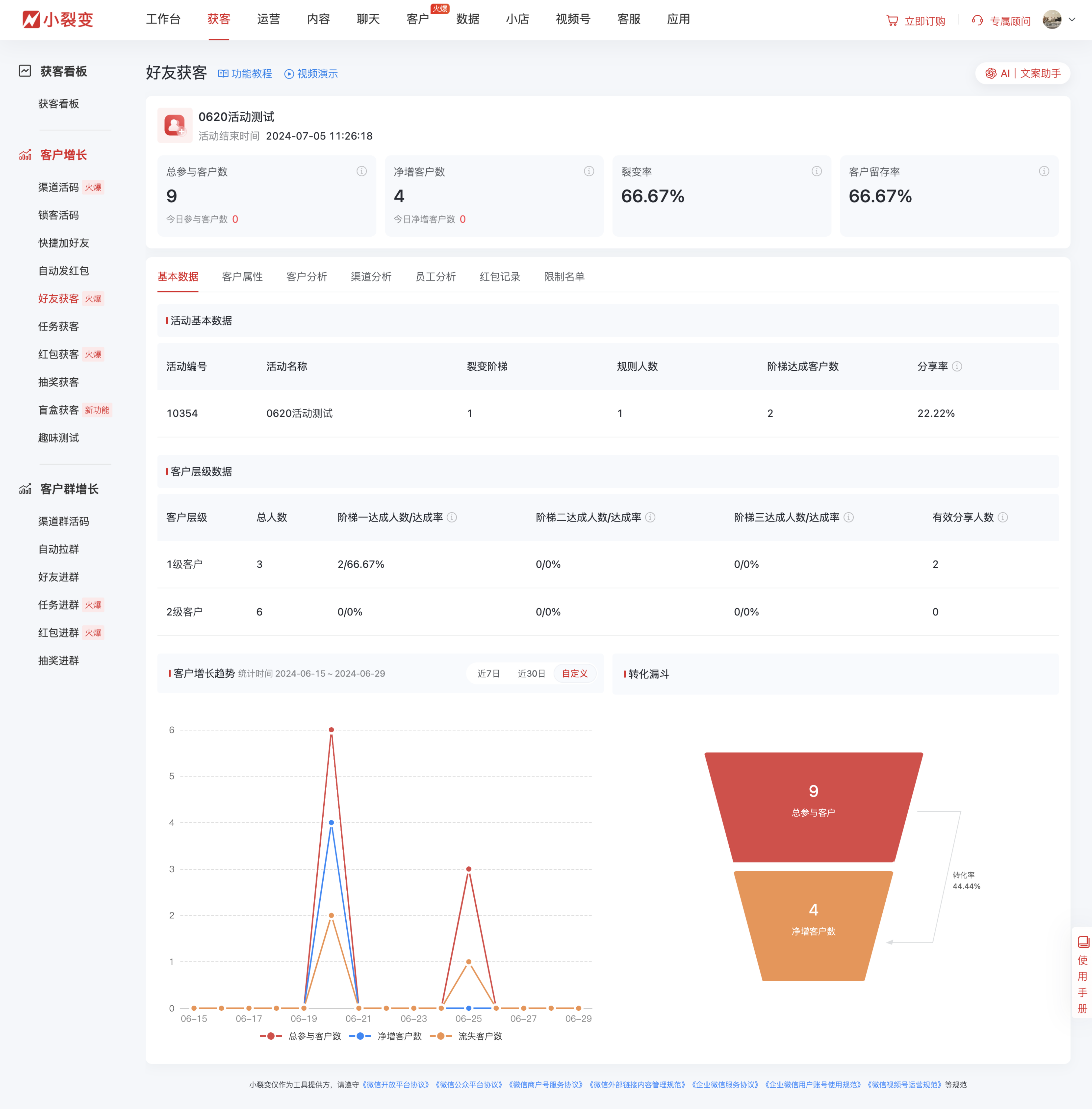Click the headset 专属顾问 icon
The height and width of the screenshot is (1109, 1092).
977,21
